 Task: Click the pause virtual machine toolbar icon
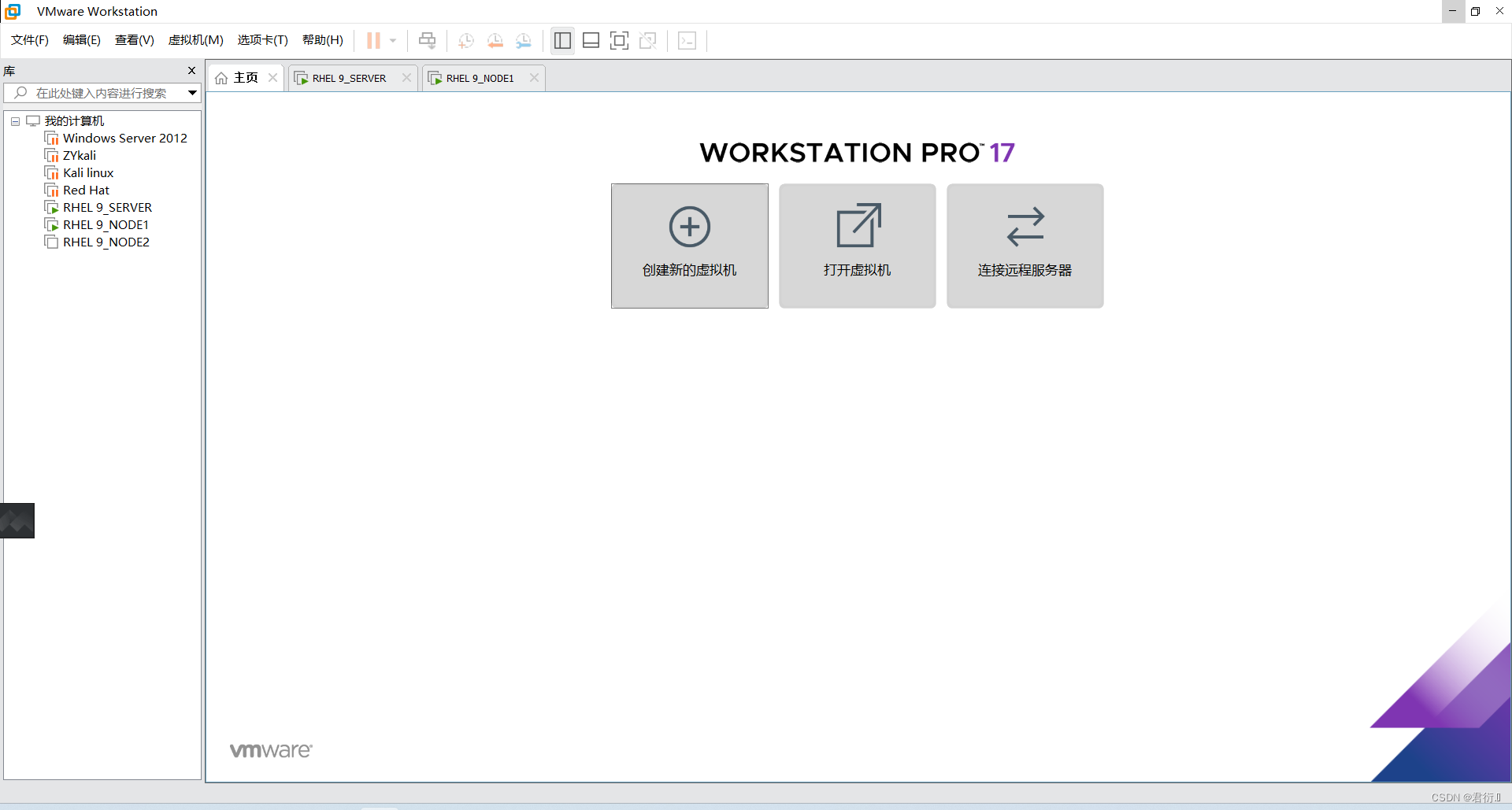click(373, 40)
